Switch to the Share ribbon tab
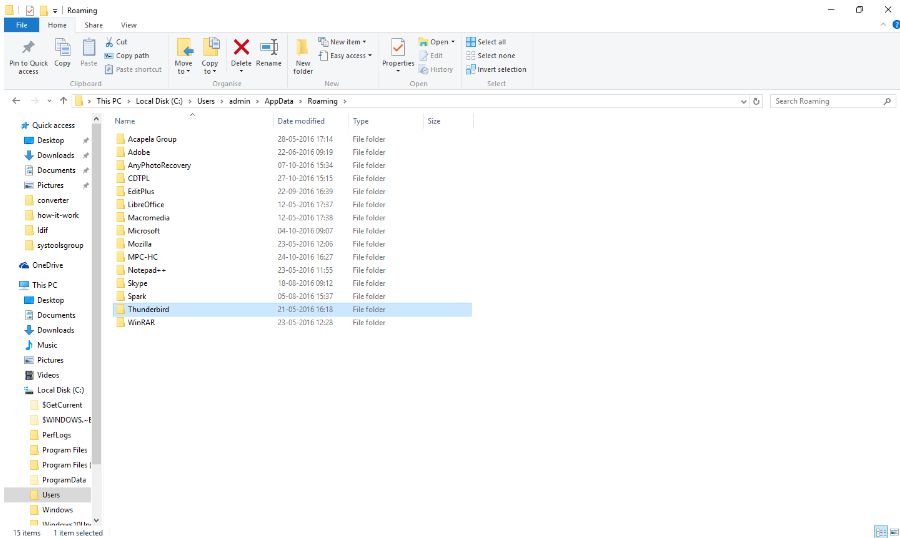 click(x=94, y=25)
